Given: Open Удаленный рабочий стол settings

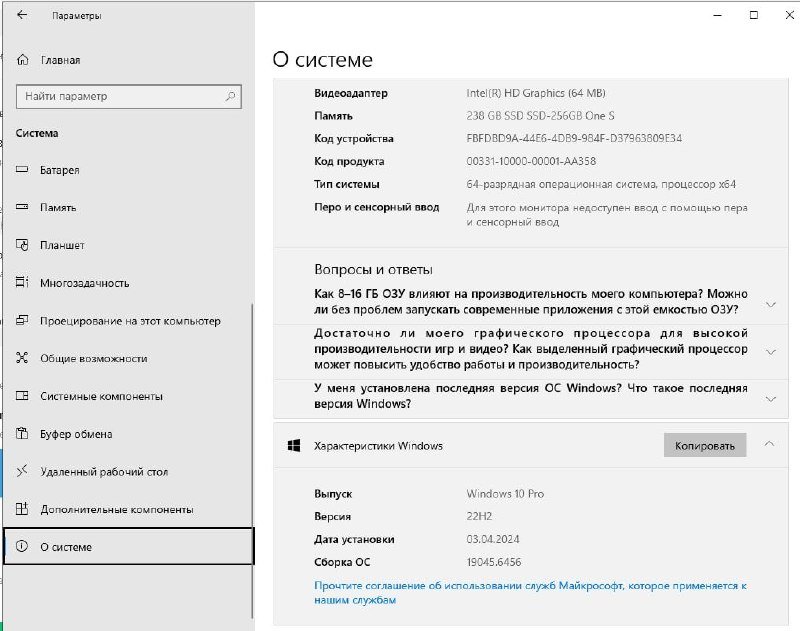Looking at the screenshot, I should click(x=128, y=471).
